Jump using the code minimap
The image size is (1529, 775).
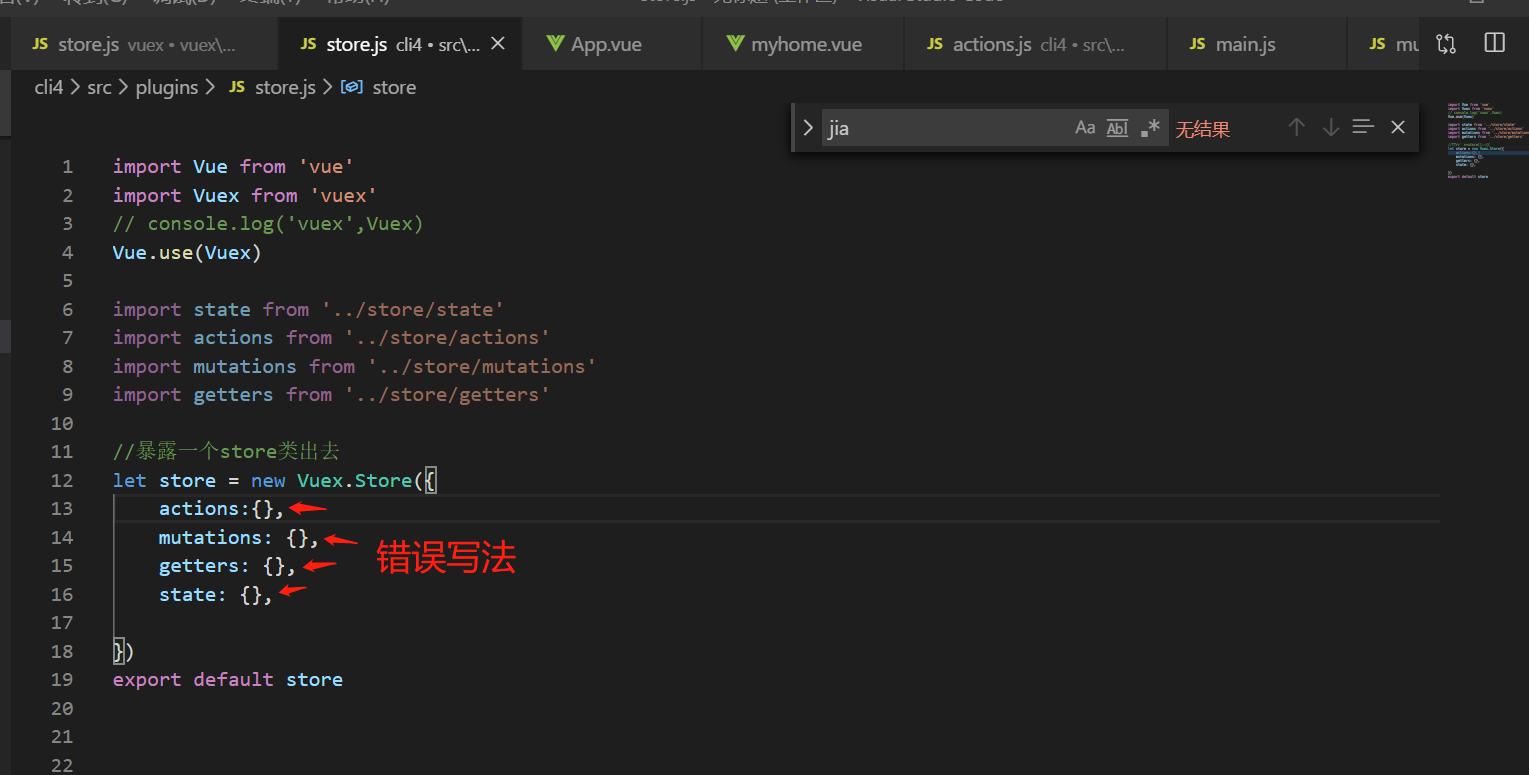tap(1486, 140)
